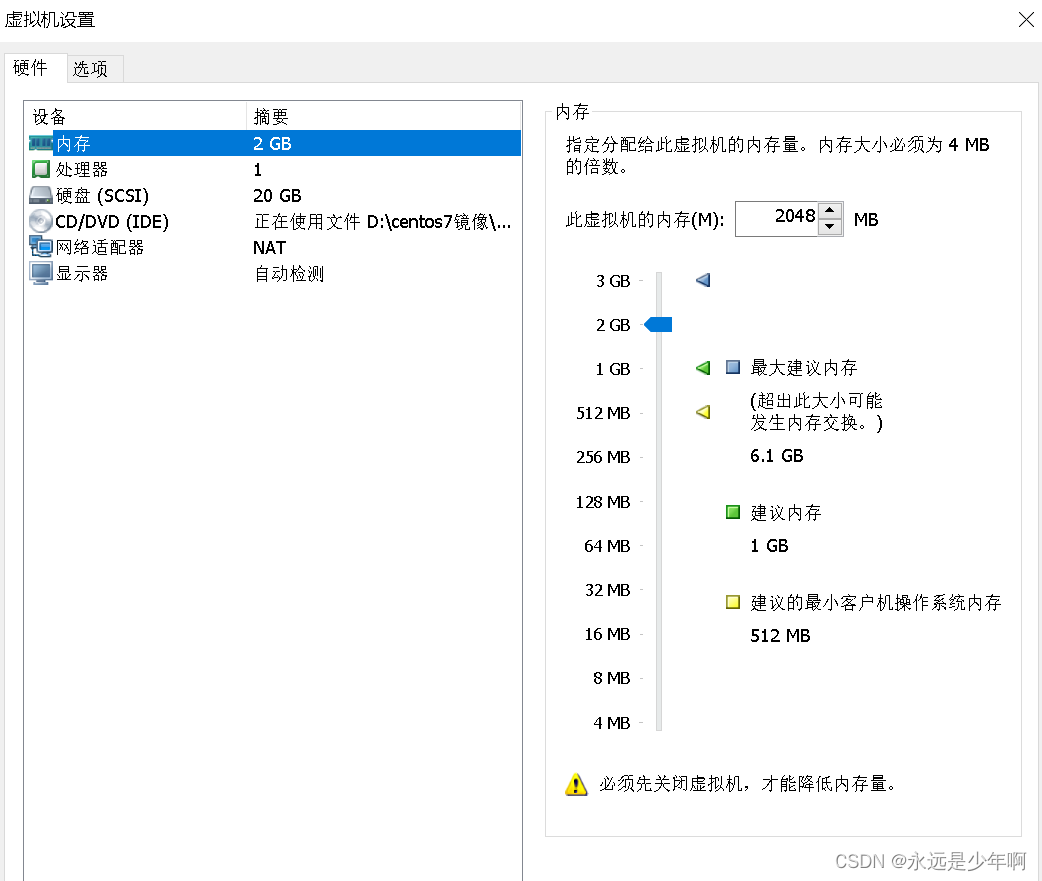Click the yellow minimum memory triangle marker
The height and width of the screenshot is (881, 1042).
[x=702, y=411]
